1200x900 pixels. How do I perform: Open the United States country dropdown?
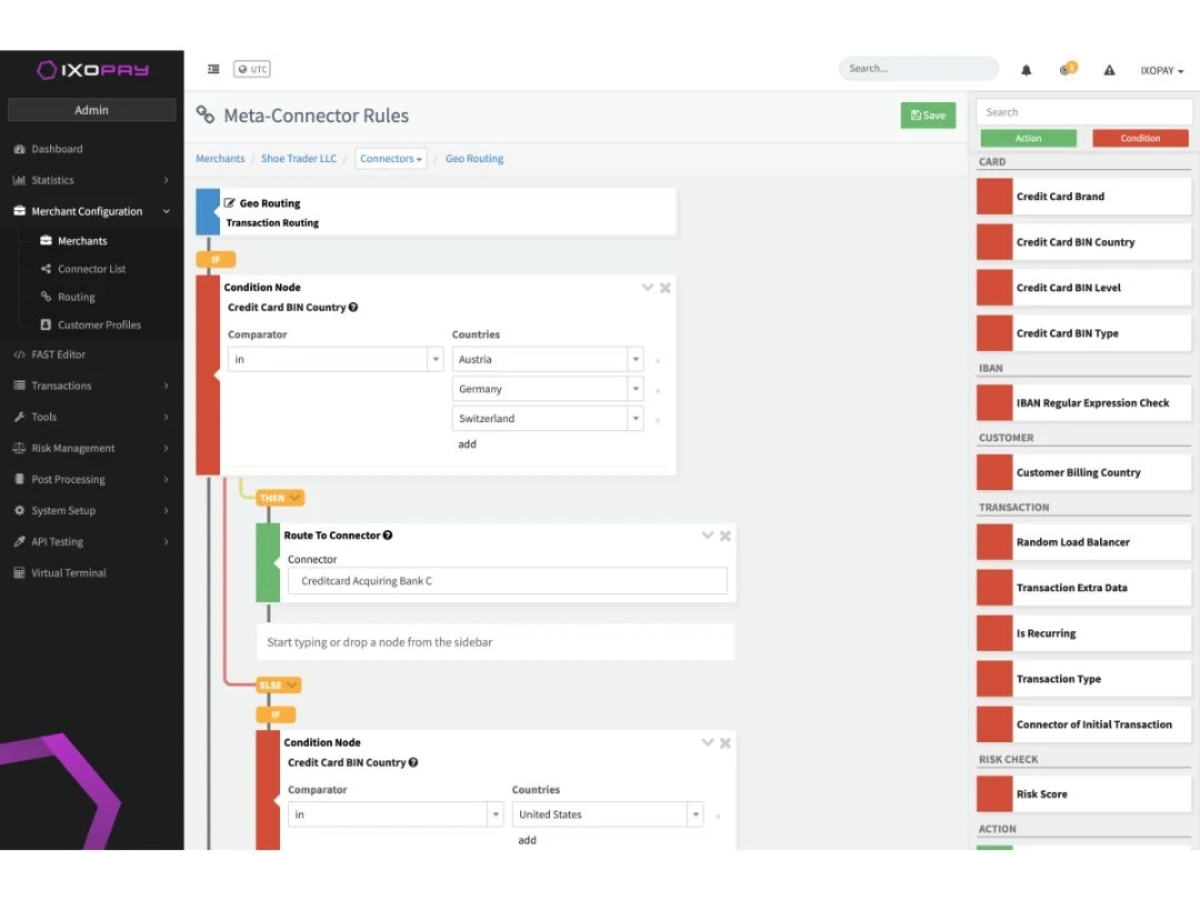pos(608,814)
